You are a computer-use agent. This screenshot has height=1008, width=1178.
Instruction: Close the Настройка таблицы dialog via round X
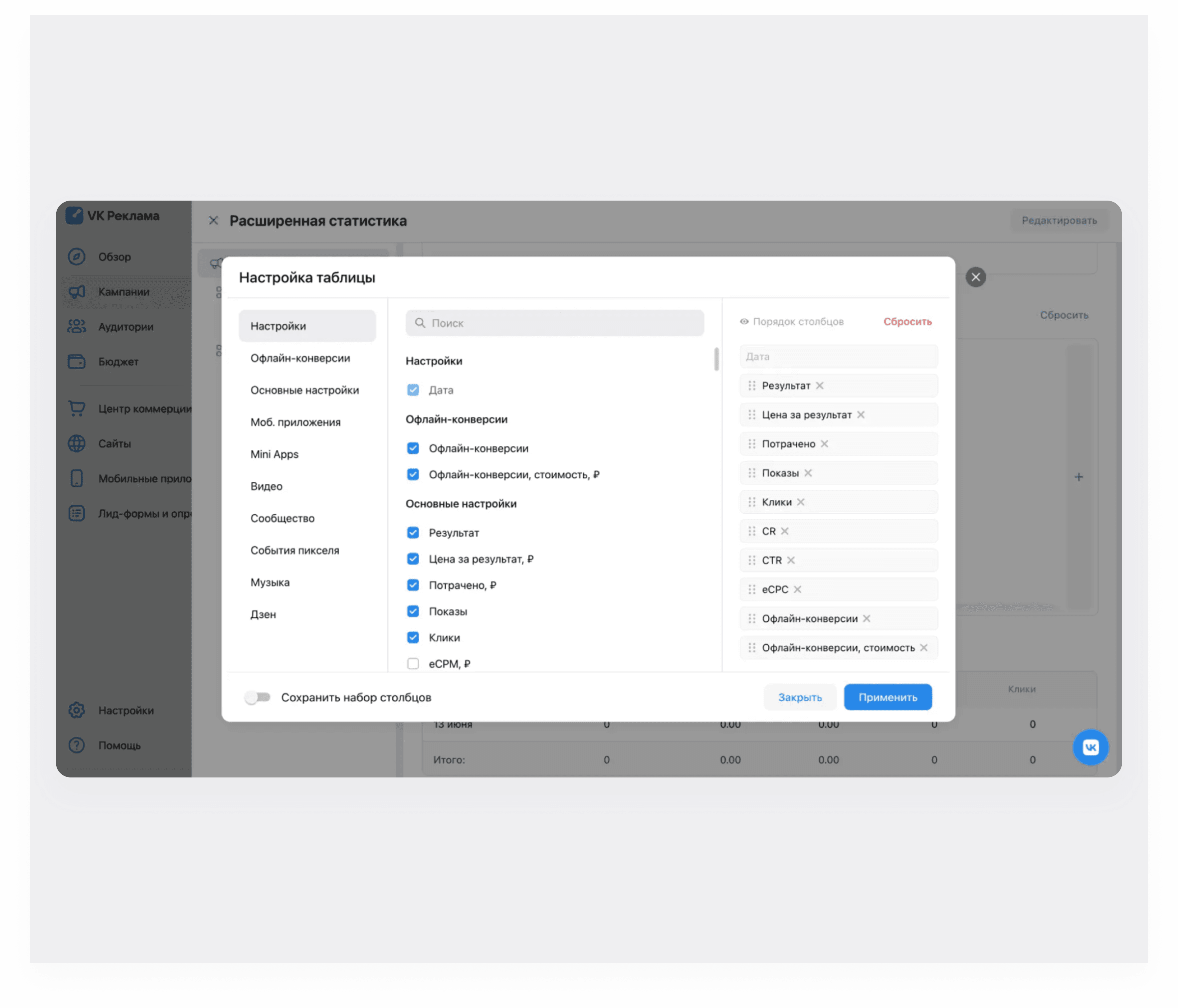976,277
